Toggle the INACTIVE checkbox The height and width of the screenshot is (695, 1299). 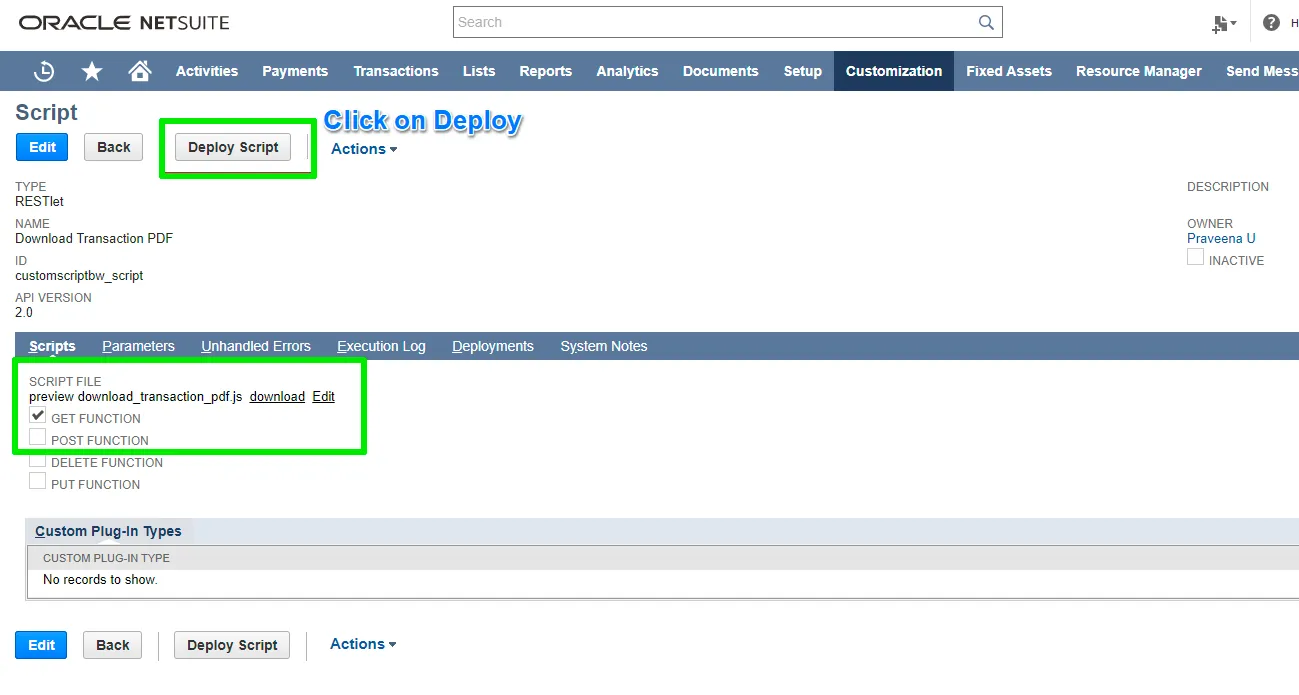[x=1195, y=257]
